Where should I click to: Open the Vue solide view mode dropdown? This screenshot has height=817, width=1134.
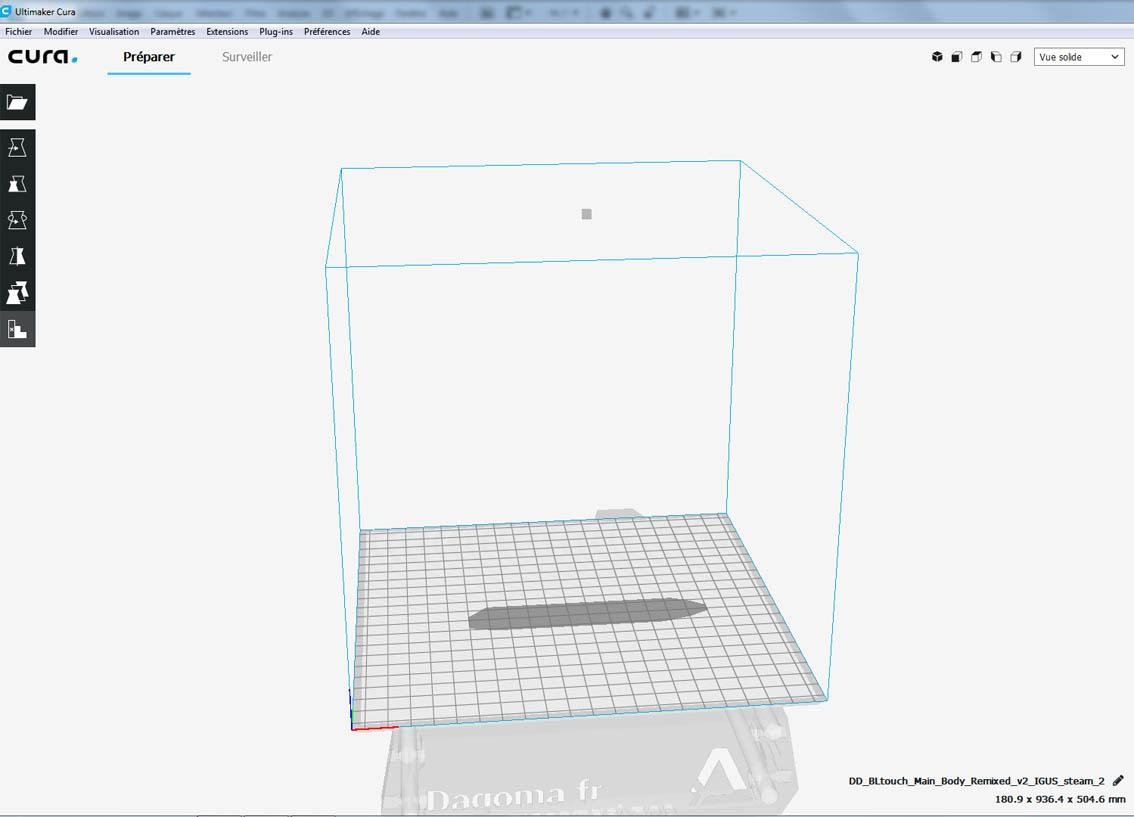pos(1079,57)
